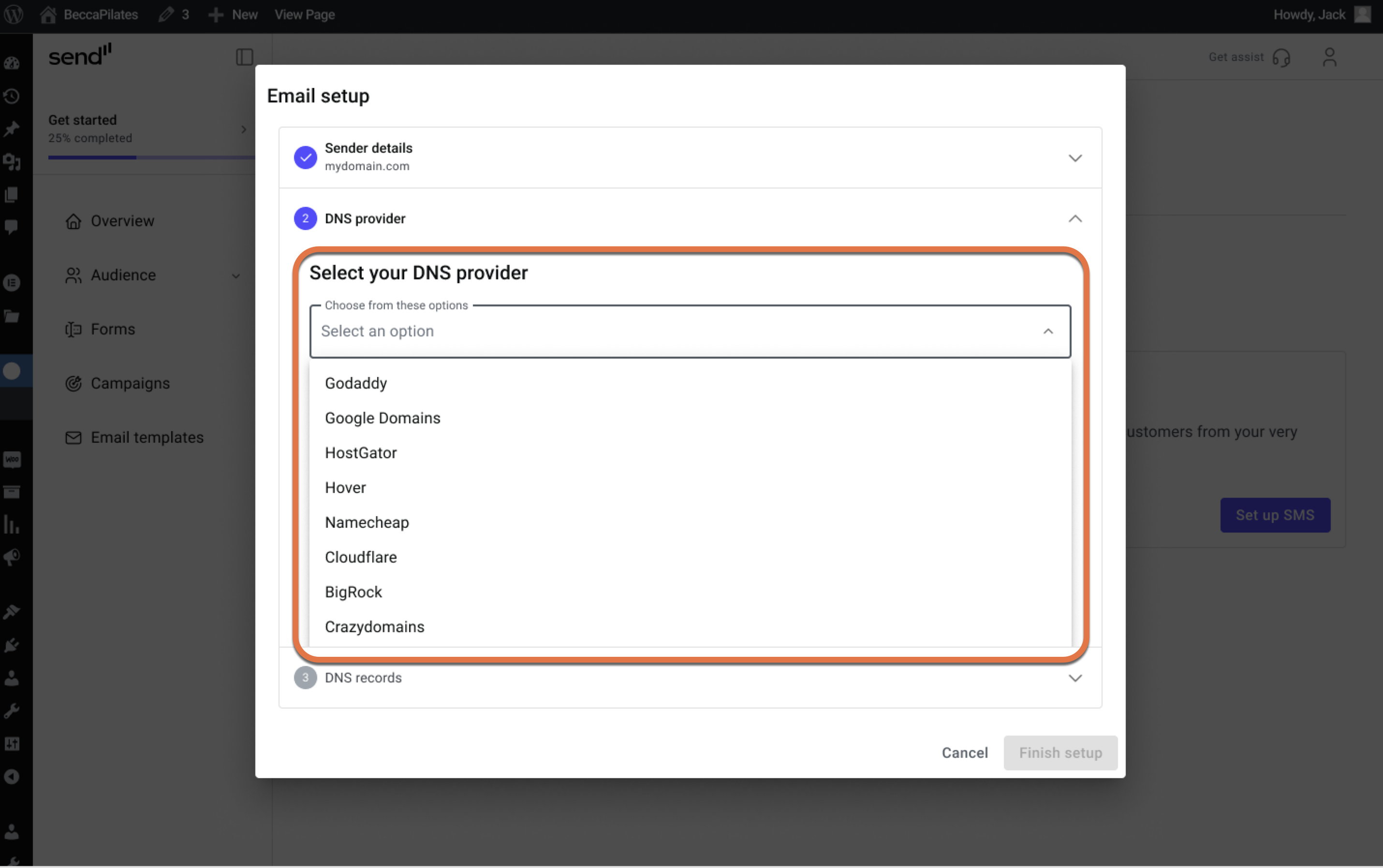Click the Get assist help icon
The width and height of the screenshot is (1383, 868).
click(1283, 57)
